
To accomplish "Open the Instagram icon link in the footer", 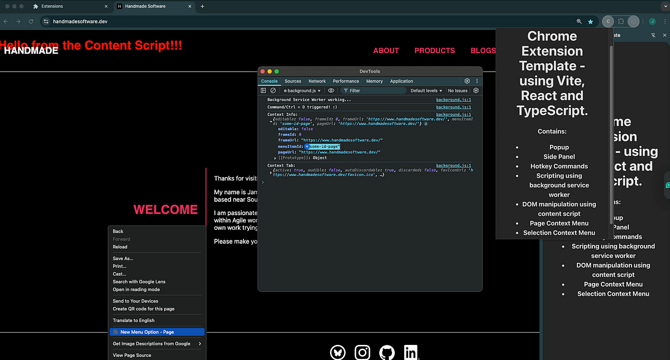I will [362, 353].
